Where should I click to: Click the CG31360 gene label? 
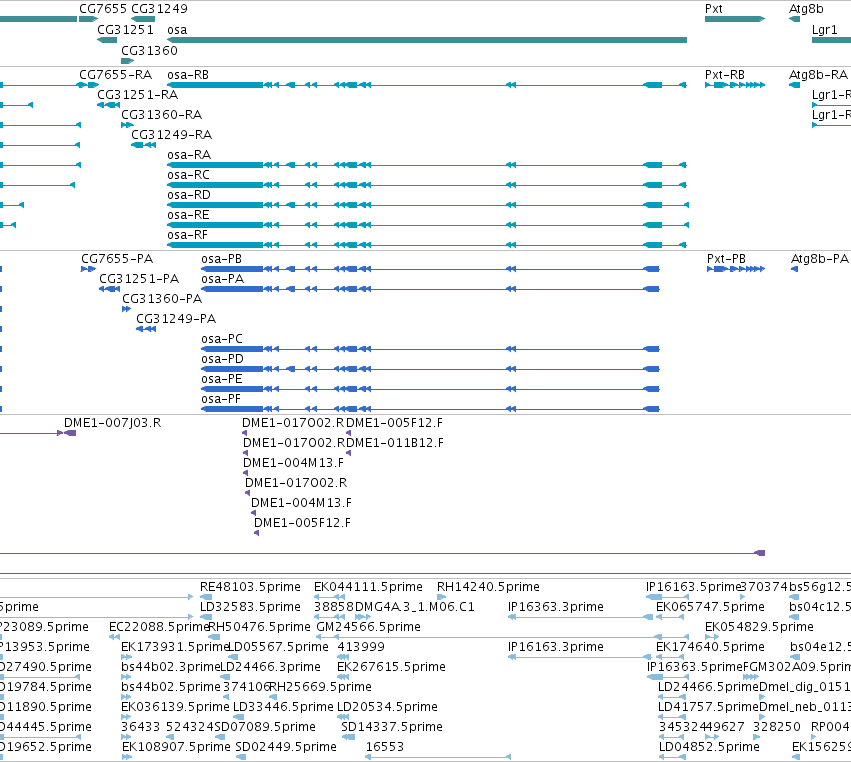[x=149, y=50]
